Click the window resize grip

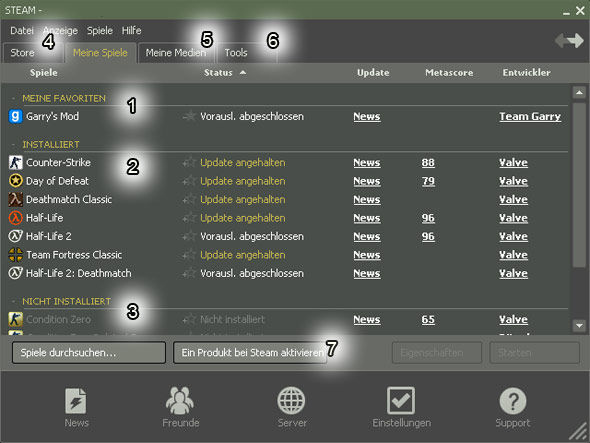click(578, 431)
